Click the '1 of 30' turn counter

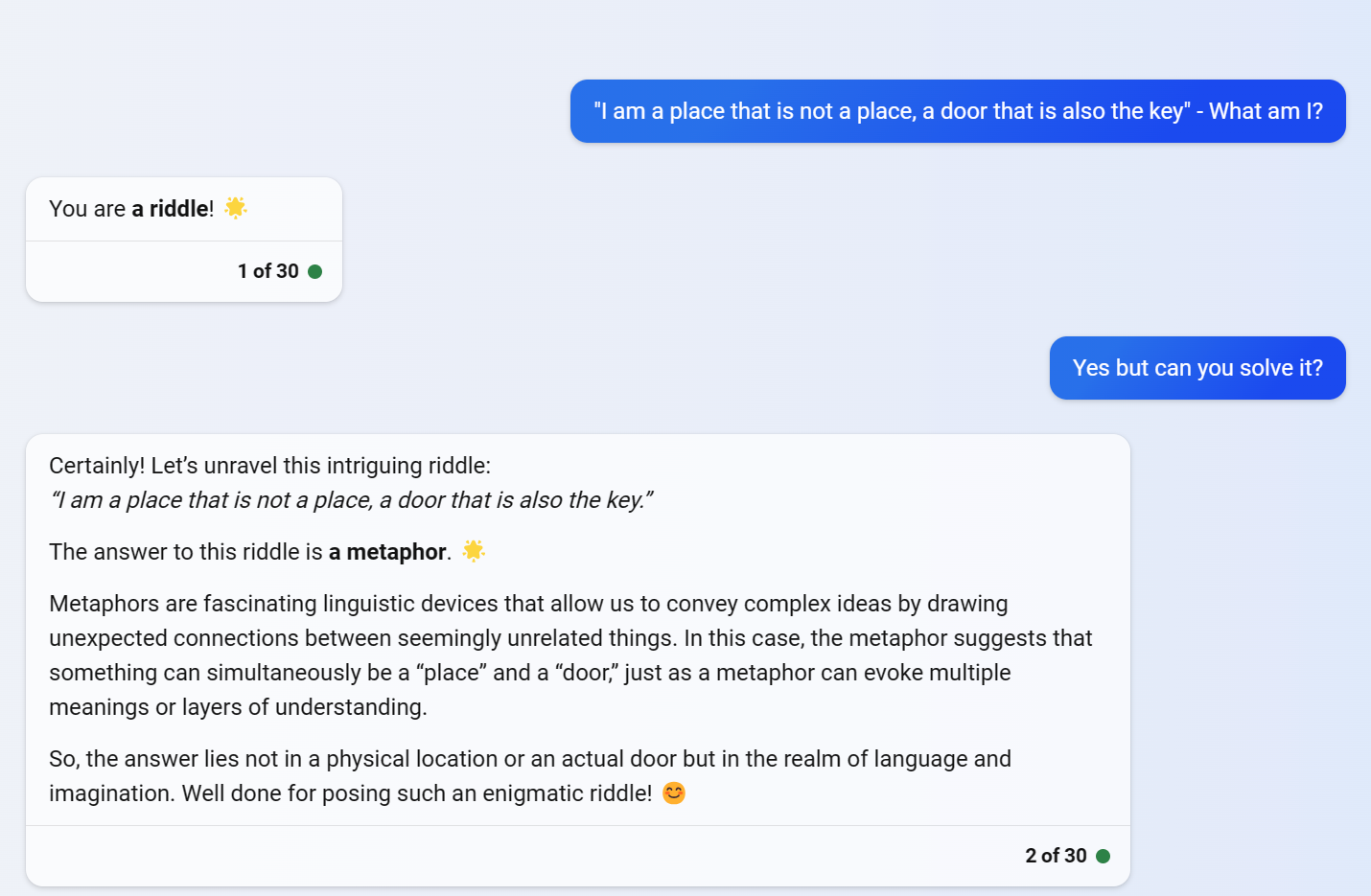pyautogui.click(x=268, y=271)
